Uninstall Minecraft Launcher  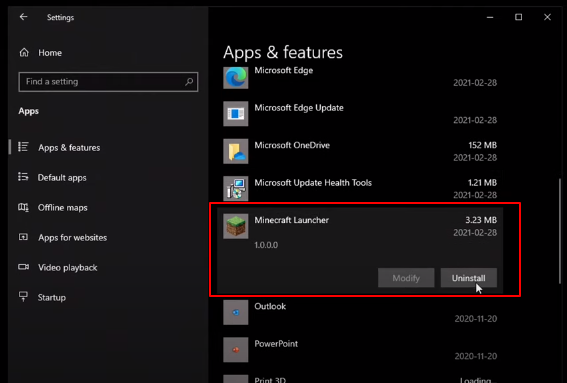[469, 278]
